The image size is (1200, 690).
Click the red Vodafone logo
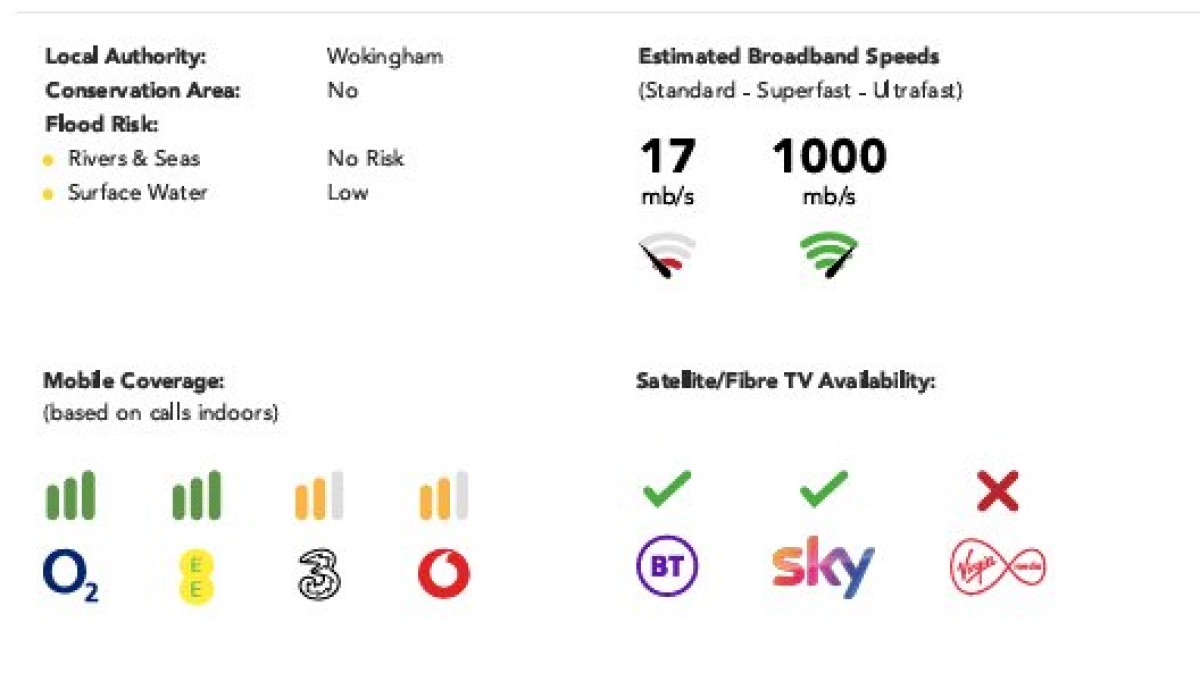click(444, 575)
